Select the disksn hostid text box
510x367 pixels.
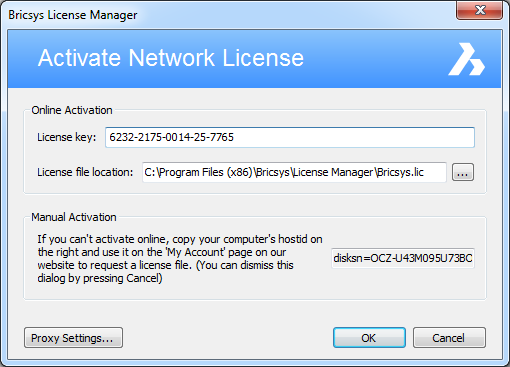point(403,258)
